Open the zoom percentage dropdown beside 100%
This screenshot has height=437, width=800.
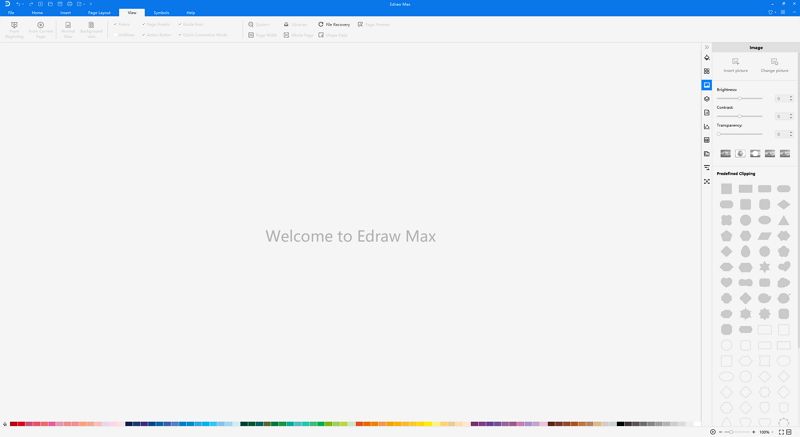pos(772,432)
